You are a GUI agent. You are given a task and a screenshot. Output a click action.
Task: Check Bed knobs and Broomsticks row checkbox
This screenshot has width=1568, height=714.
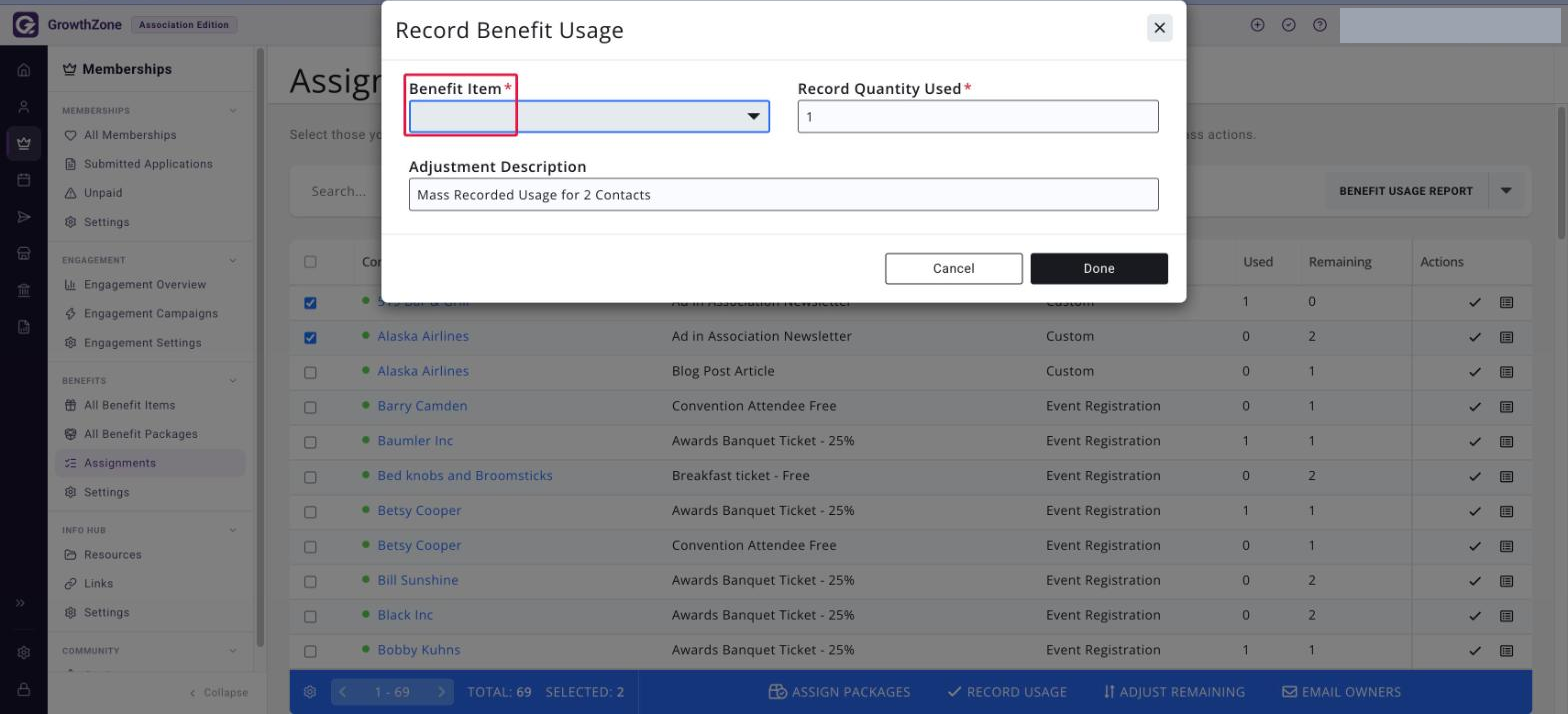pyautogui.click(x=310, y=477)
